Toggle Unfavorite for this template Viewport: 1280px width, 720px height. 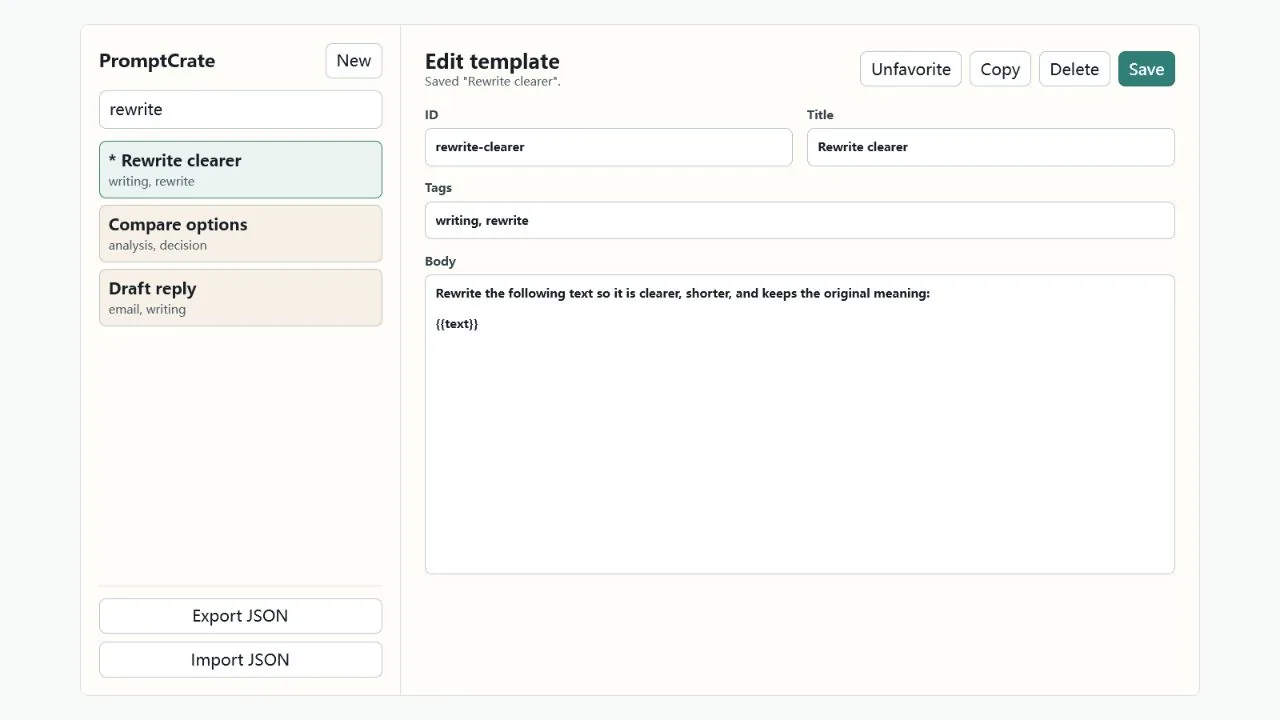click(x=911, y=69)
